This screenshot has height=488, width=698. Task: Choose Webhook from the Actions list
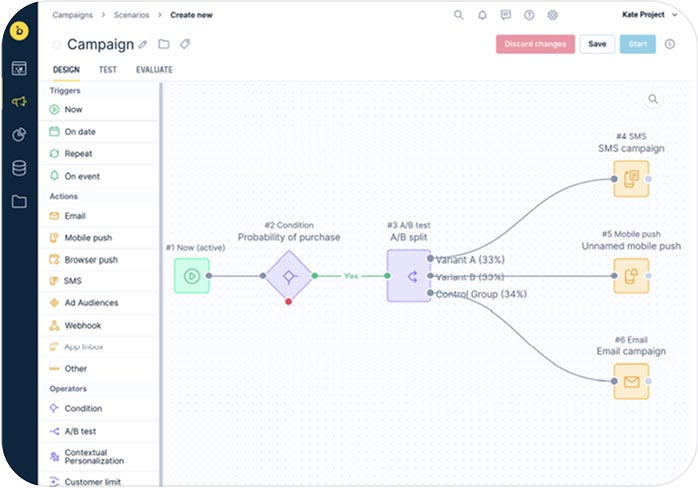[x=82, y=325]
